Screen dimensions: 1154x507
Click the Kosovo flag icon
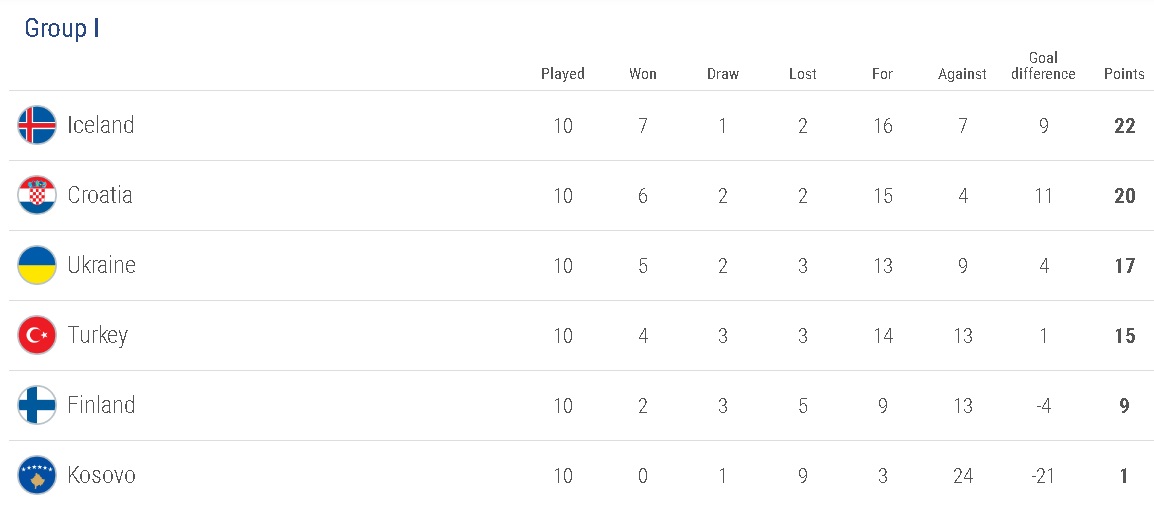[x=37, y=475]
